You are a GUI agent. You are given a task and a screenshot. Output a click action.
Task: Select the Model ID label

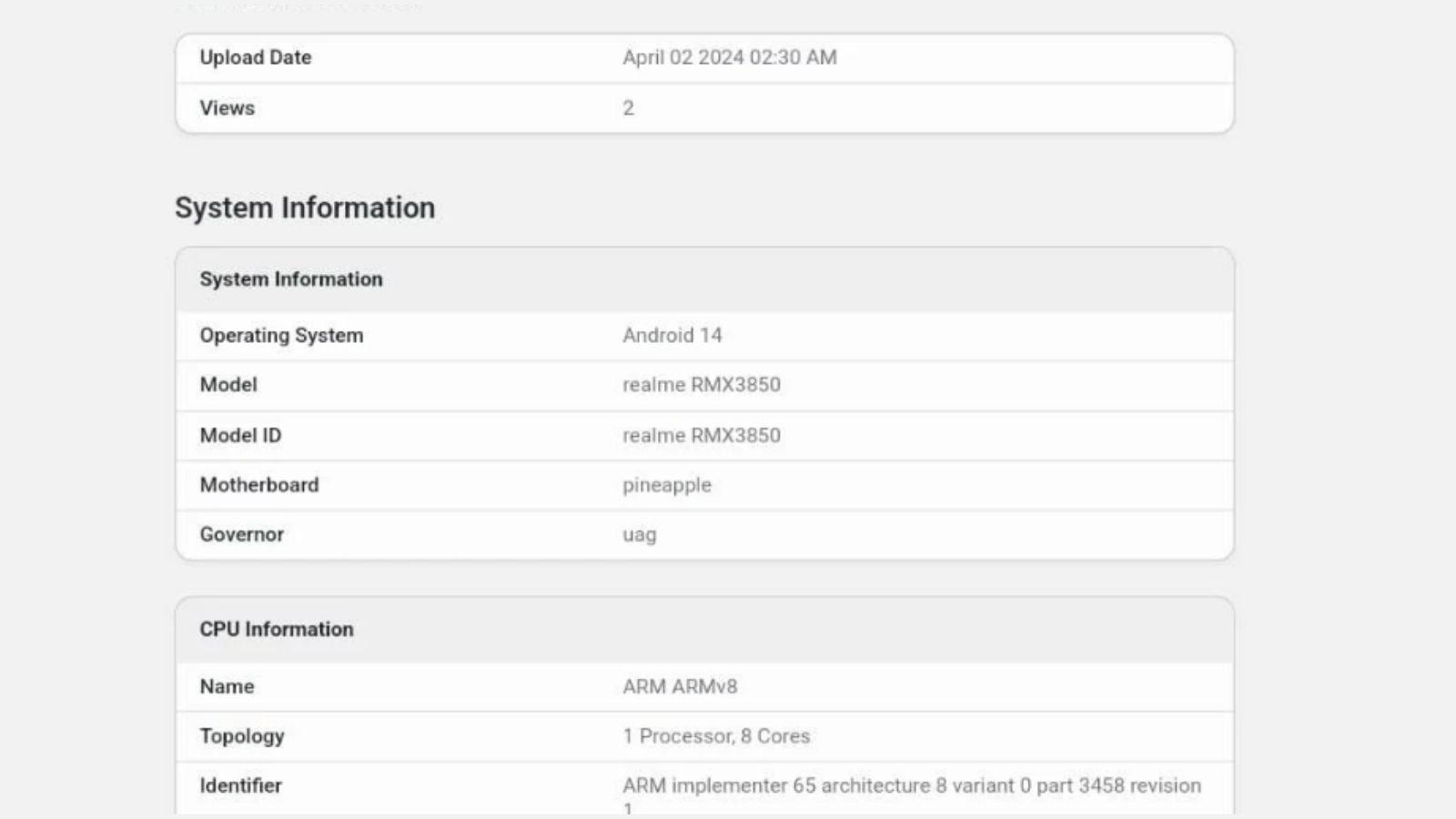(240, 436)
